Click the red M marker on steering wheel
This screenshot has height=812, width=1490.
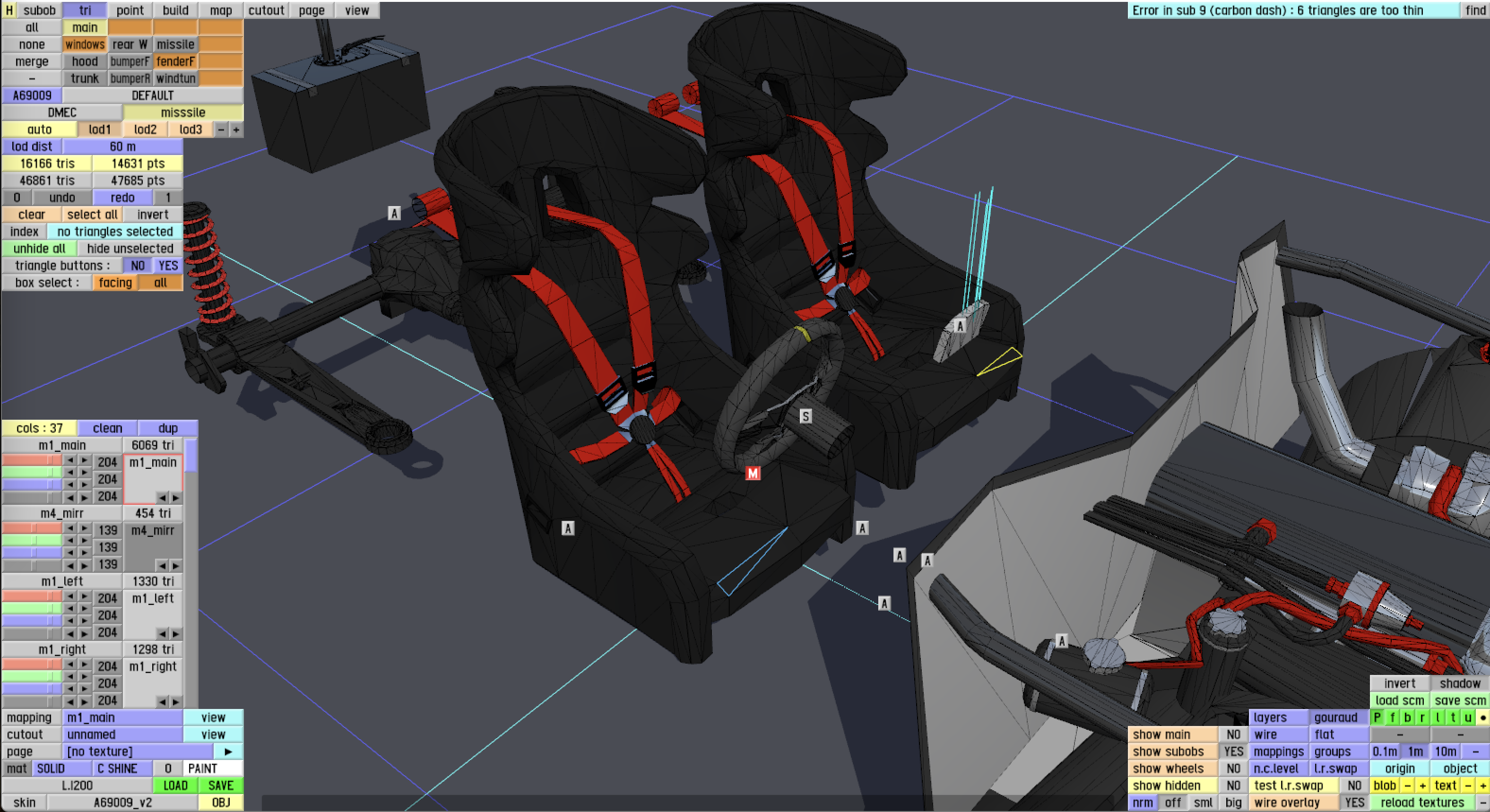[752, 474]
